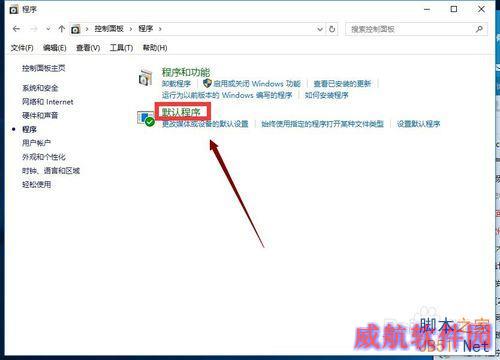The image size is (500, 360).
Task: Click the 程序 breadcrumb in the address bar
Action: pyautogui.click(x=146, y=29)
